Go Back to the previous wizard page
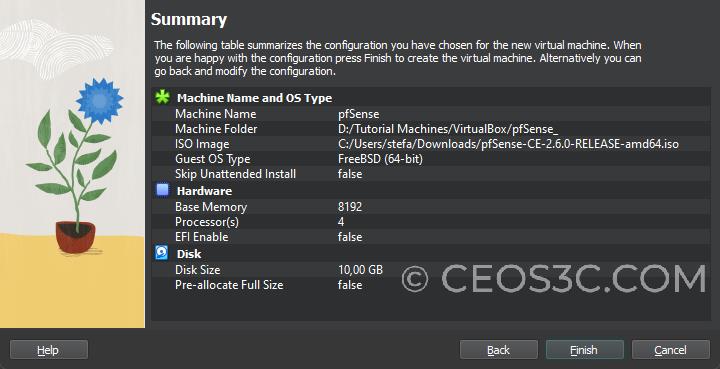 [499, 350]
